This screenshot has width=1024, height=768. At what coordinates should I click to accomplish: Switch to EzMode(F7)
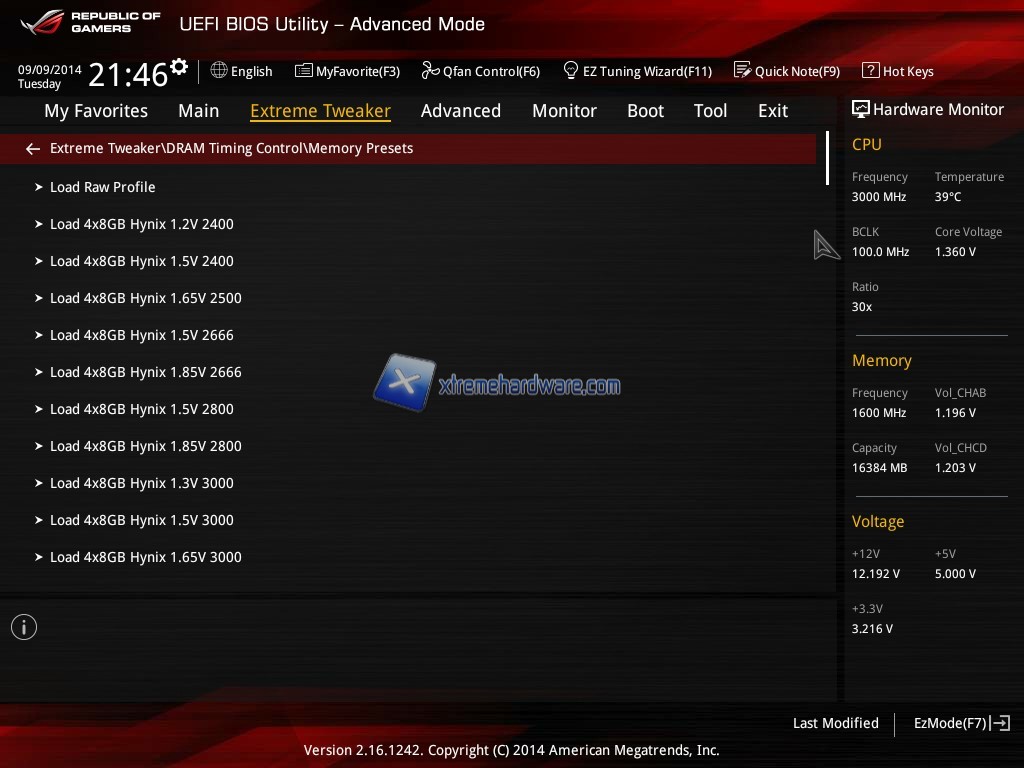click(961, 723)
